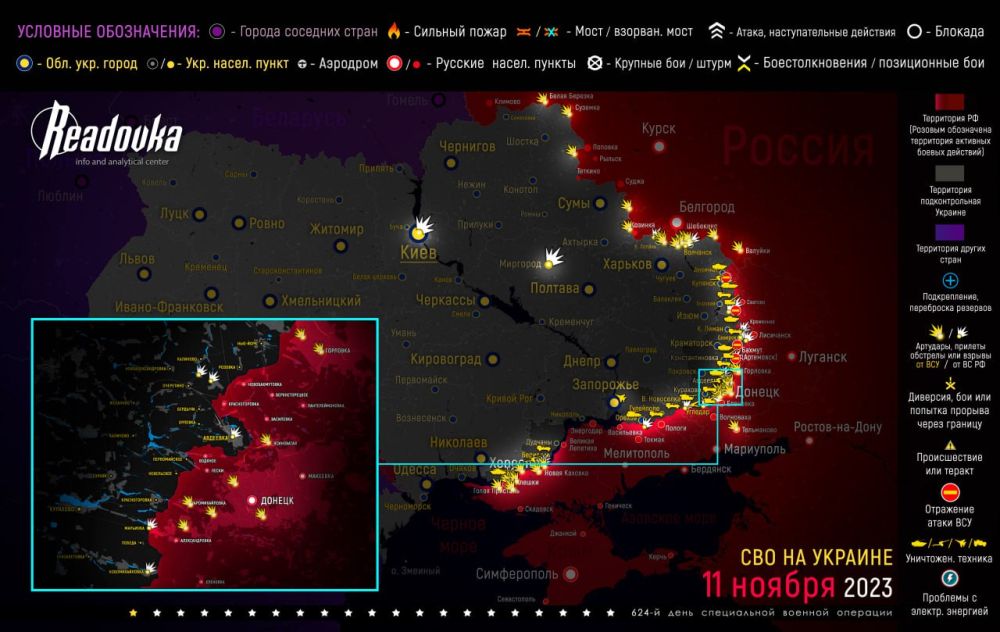Click the Чернигов city marker
The width and height of the screenshot is (1000, 632).
451,163
